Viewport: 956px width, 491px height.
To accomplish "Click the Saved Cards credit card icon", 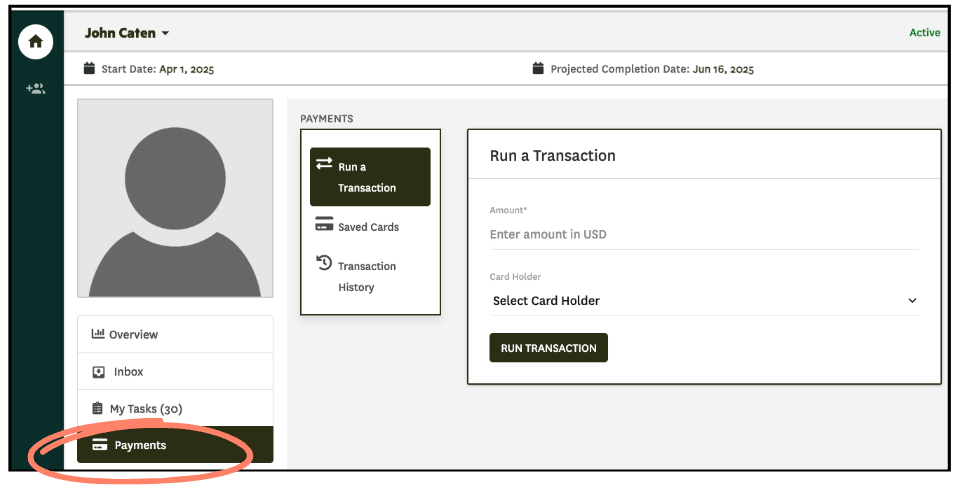I will tap(324, 225).
